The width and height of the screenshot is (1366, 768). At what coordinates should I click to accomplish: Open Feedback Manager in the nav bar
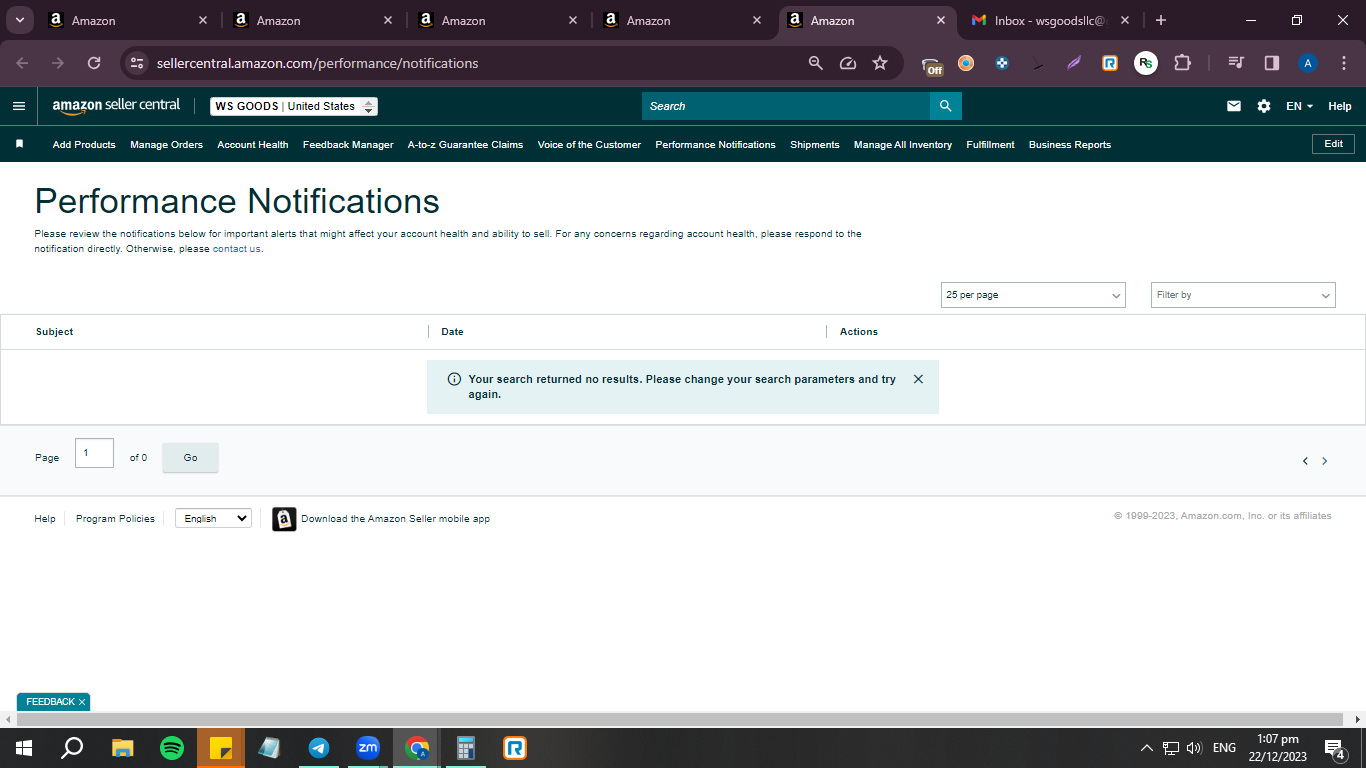pos(348,145)
